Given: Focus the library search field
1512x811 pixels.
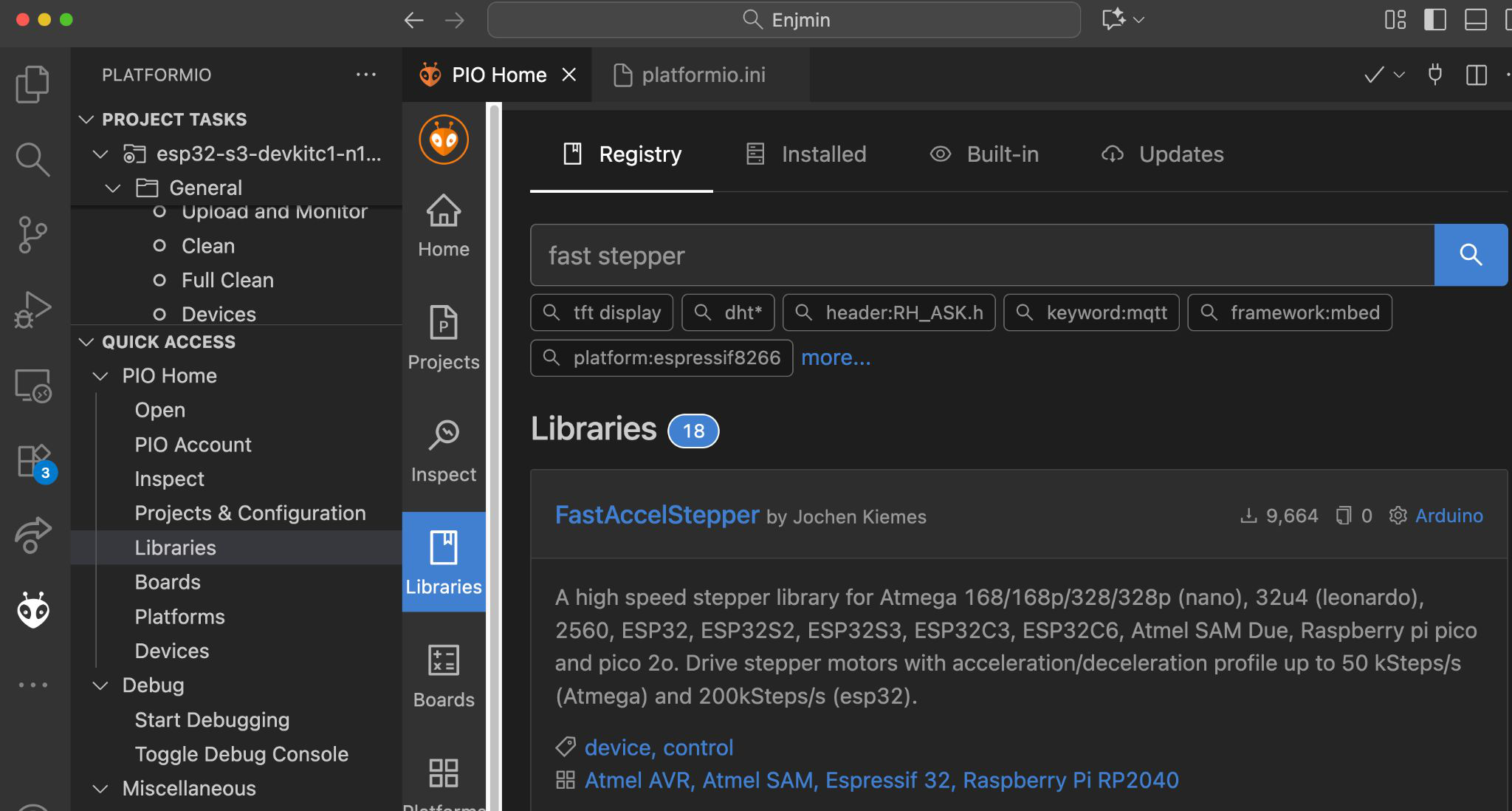Looking at the screenshot, I should click(982, 255).
